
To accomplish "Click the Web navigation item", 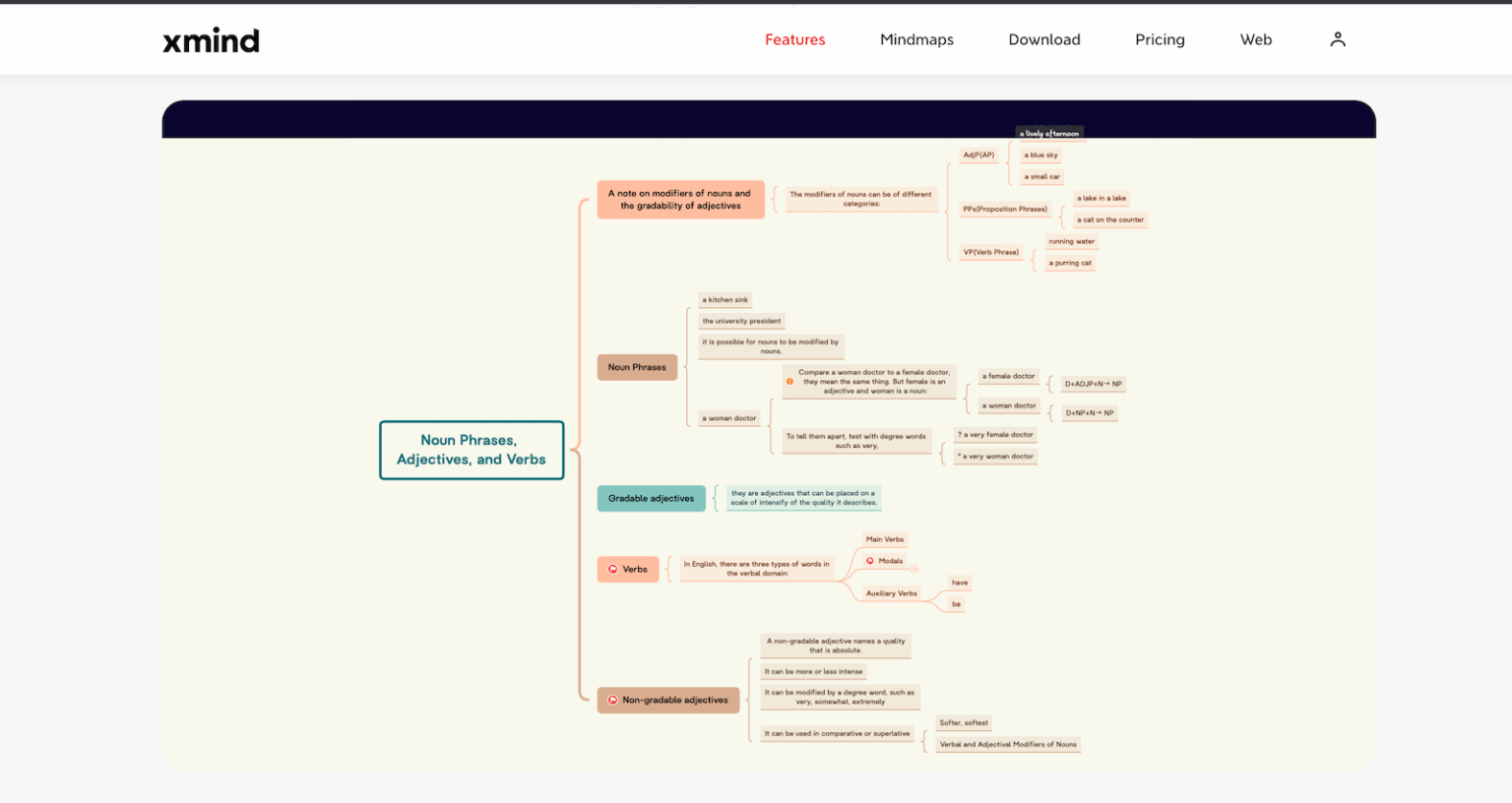I will point(1256,39).
